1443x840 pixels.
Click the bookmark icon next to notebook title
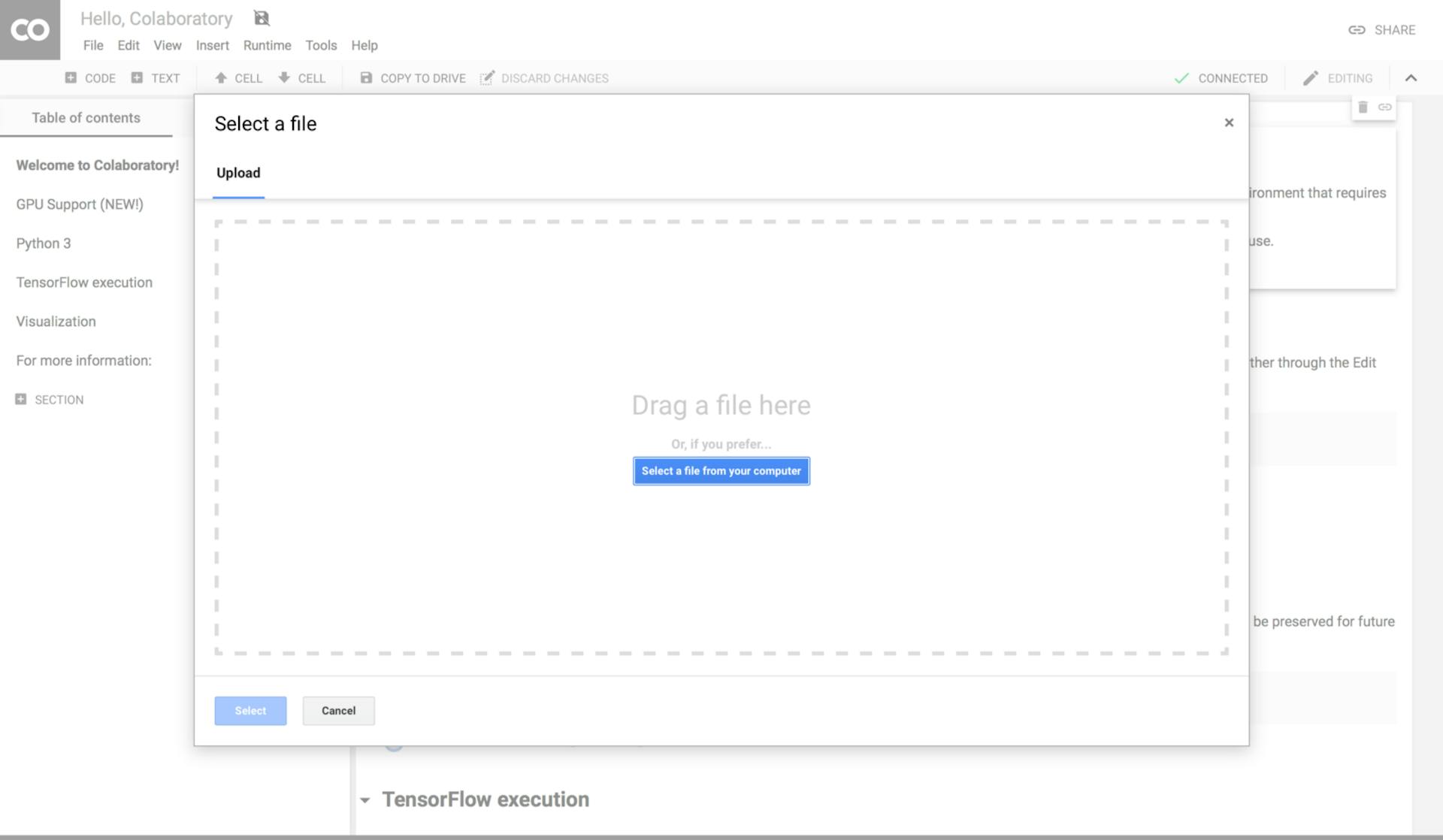pos(262,17)
